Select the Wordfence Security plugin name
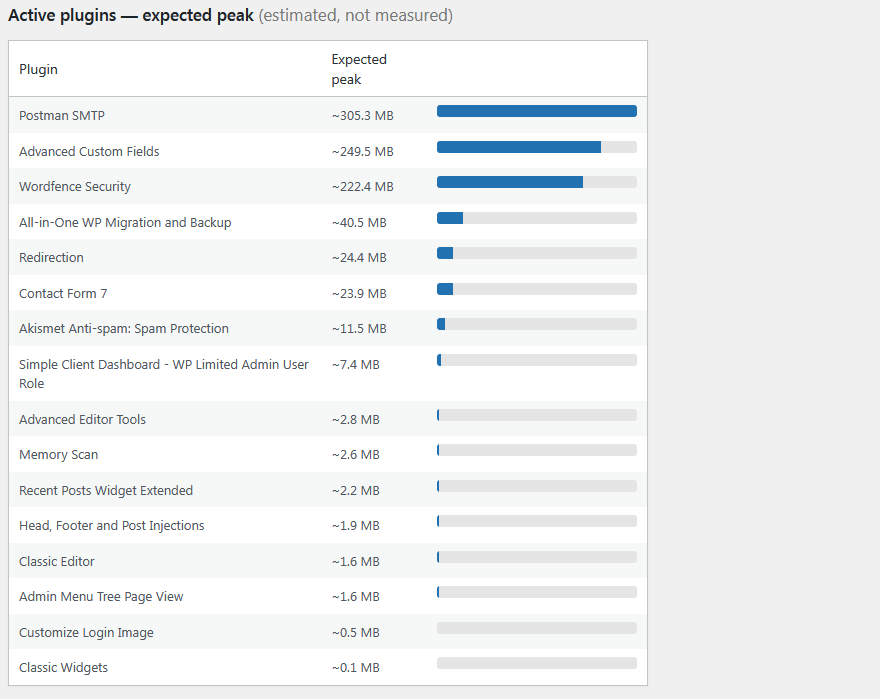The height and width of the screenshot is (699, 880). [75, 186]
